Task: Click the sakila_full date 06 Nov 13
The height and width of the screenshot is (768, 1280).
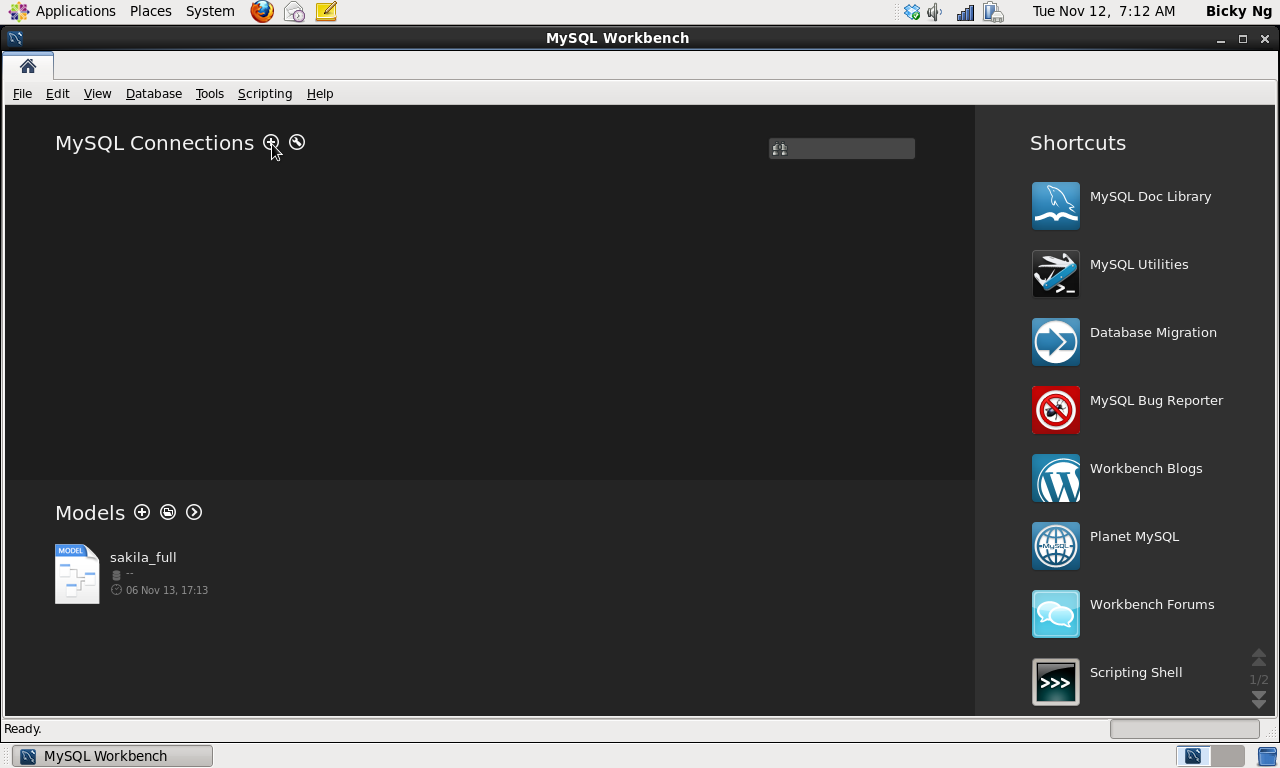Action: click(167, 590)
